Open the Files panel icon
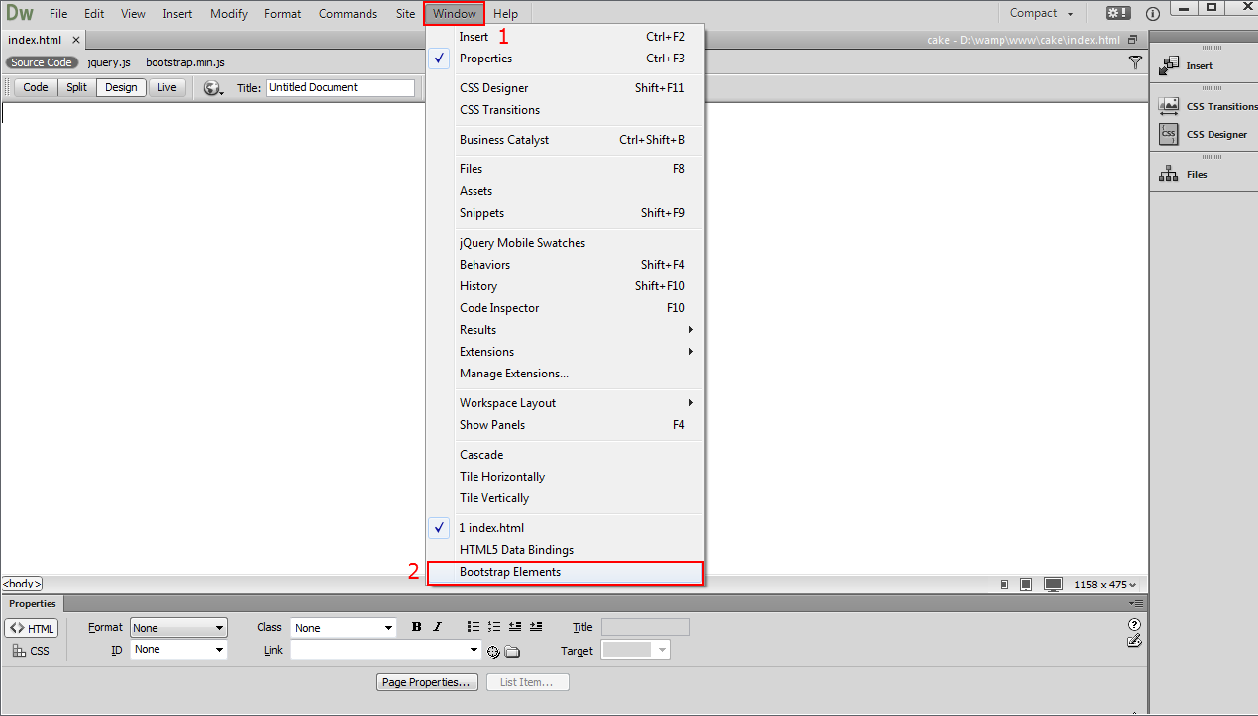This screenshot has height=716, width=1258. (x=1169, y=174)
